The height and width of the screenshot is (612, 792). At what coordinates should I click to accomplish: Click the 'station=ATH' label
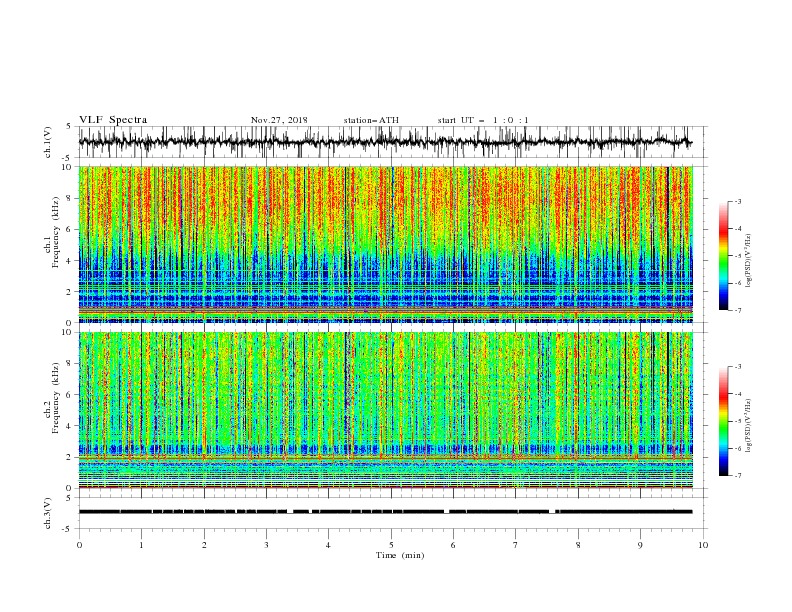click(371, 120)
